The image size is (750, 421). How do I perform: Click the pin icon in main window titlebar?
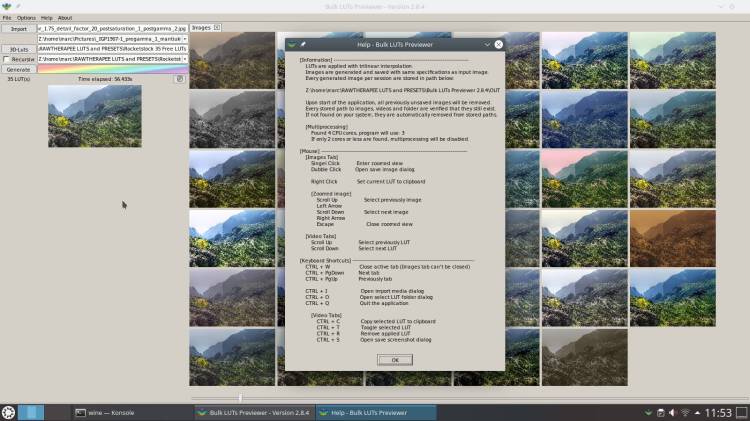pyautogui.click(x=18, y=6)
